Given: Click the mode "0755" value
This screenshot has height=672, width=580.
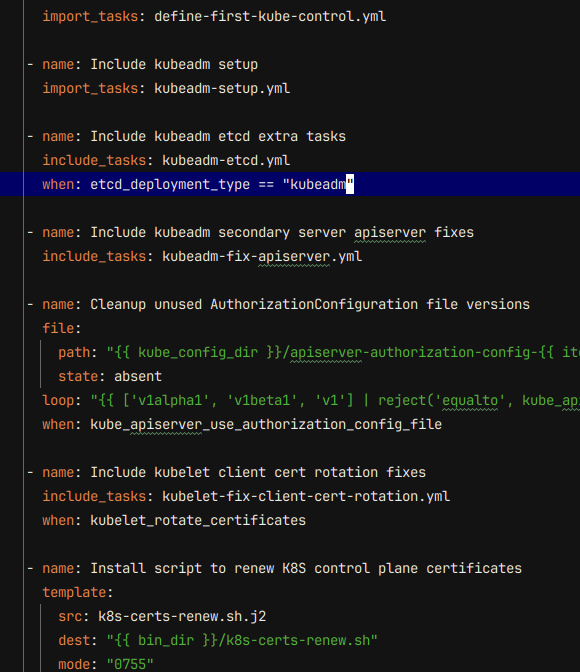Looking at the screenshot, I should [130, 664].
